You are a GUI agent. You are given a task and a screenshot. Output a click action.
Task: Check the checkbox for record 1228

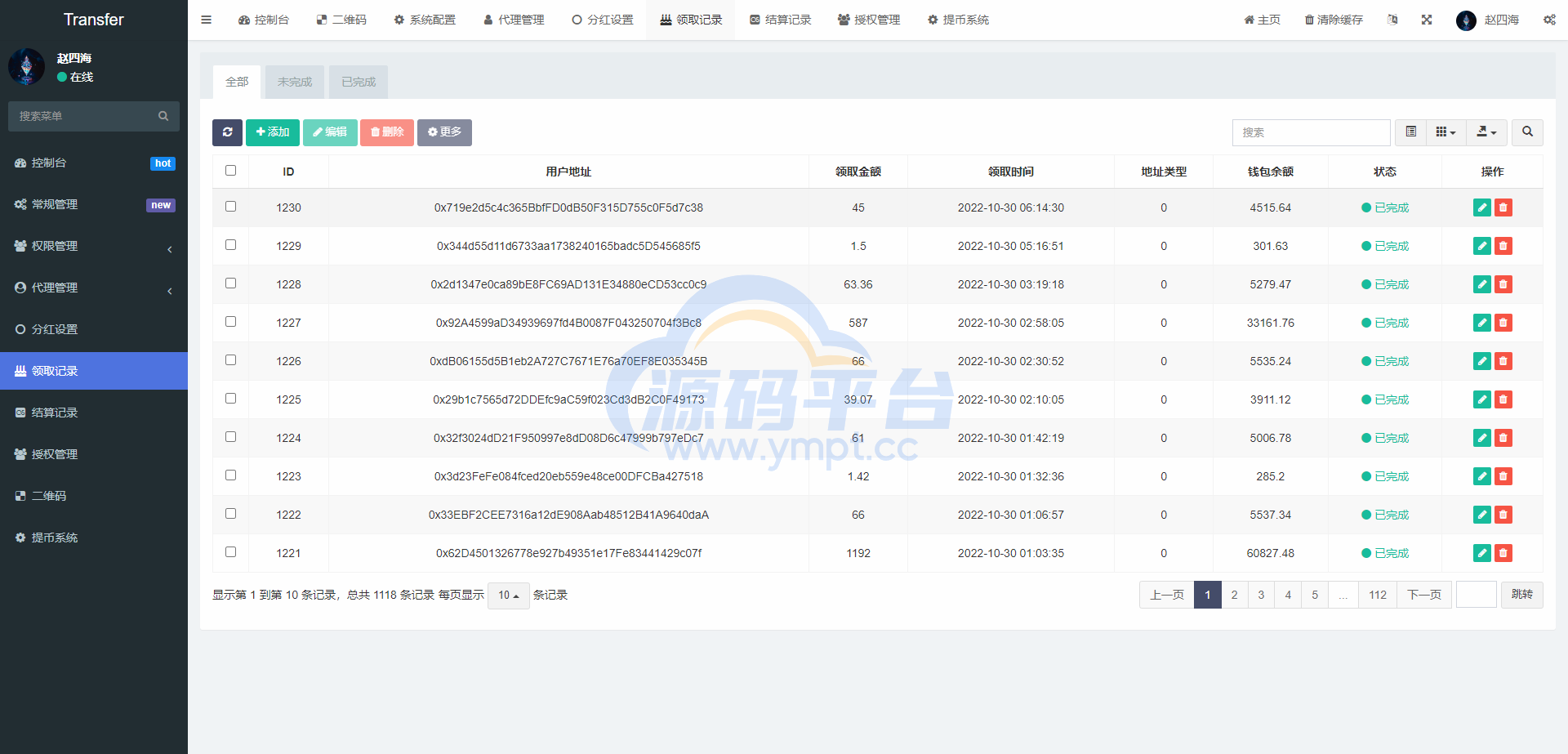(x=230, y=283)
